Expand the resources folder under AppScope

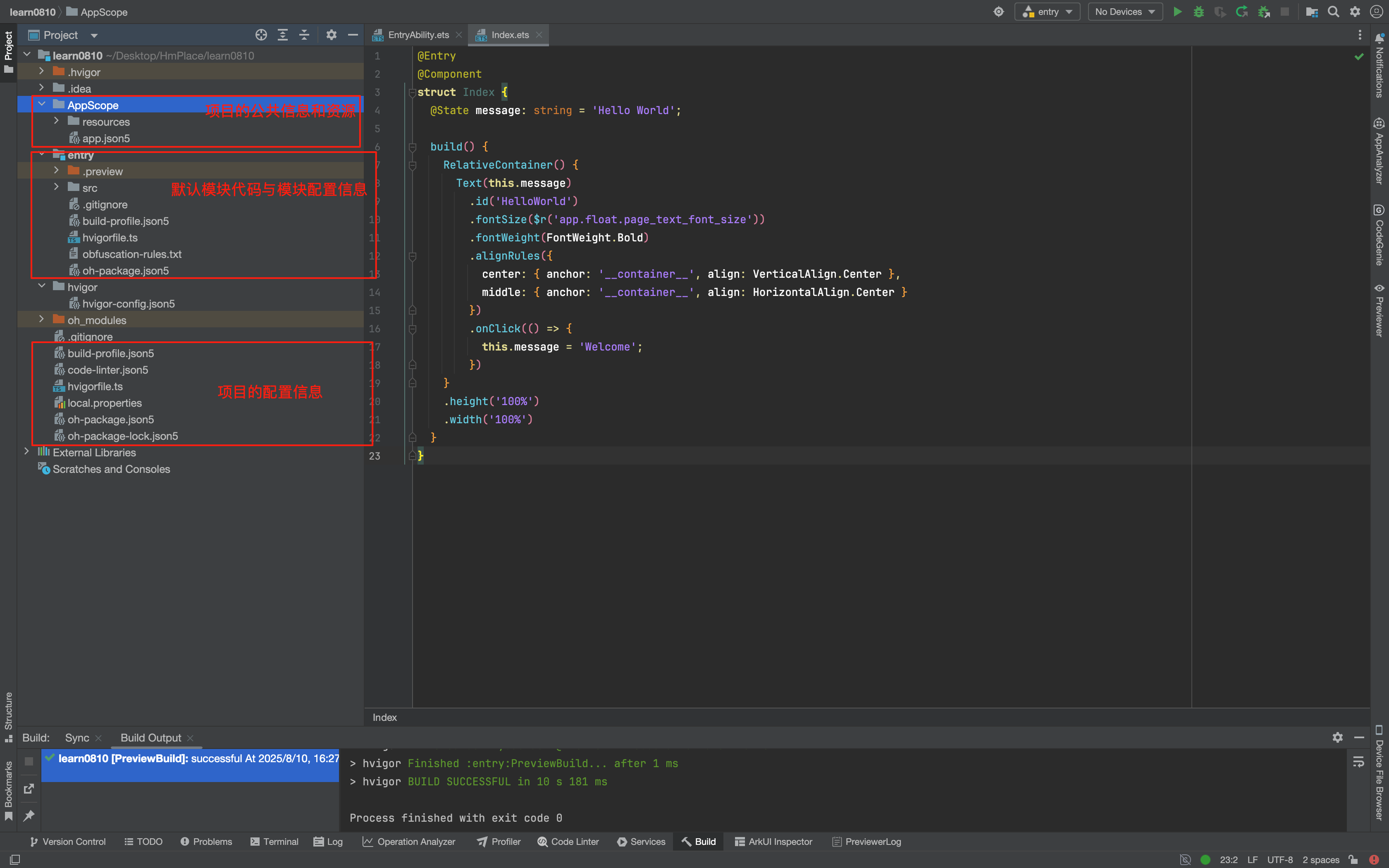click(x=56, y=121)
